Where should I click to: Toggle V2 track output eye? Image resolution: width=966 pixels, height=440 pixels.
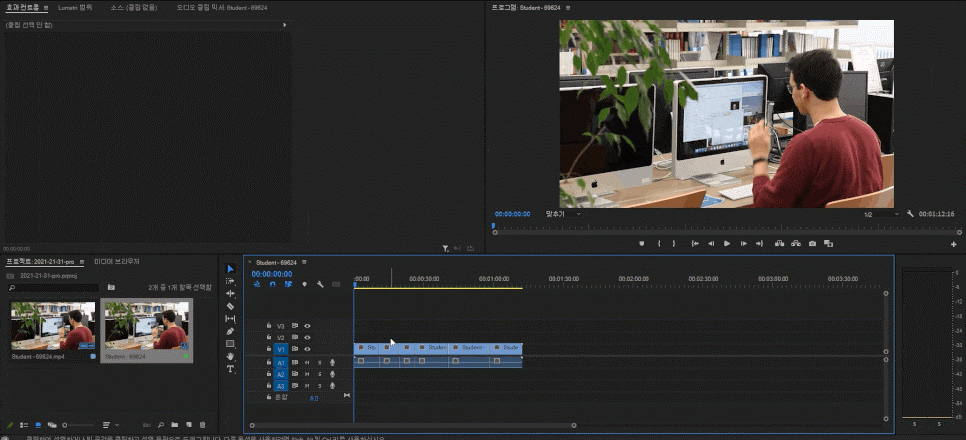(x=307, y=338)
